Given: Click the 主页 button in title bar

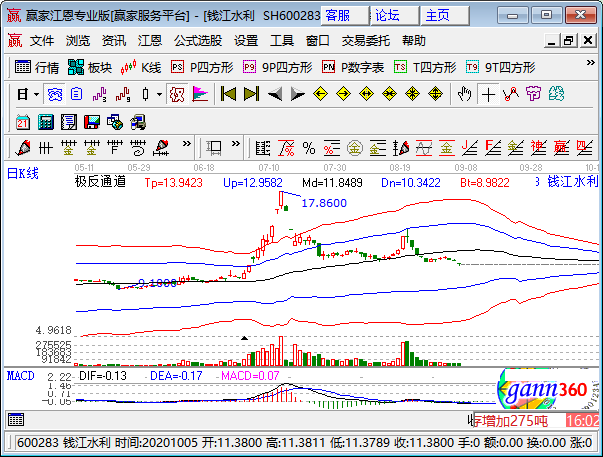Looking at the screenshot, I should coord(445,15).
